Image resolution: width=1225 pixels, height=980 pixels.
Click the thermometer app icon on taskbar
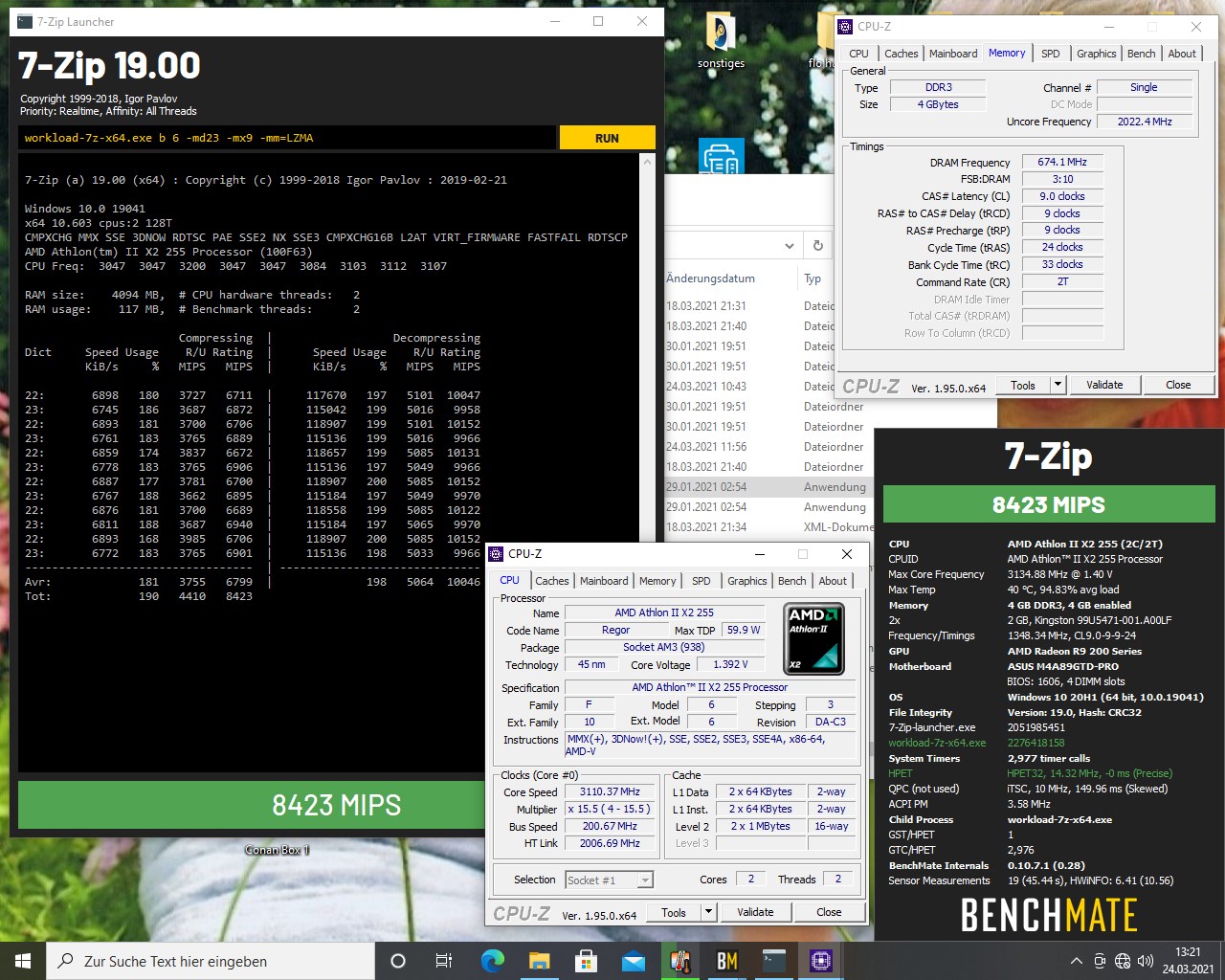coord(680,961)
